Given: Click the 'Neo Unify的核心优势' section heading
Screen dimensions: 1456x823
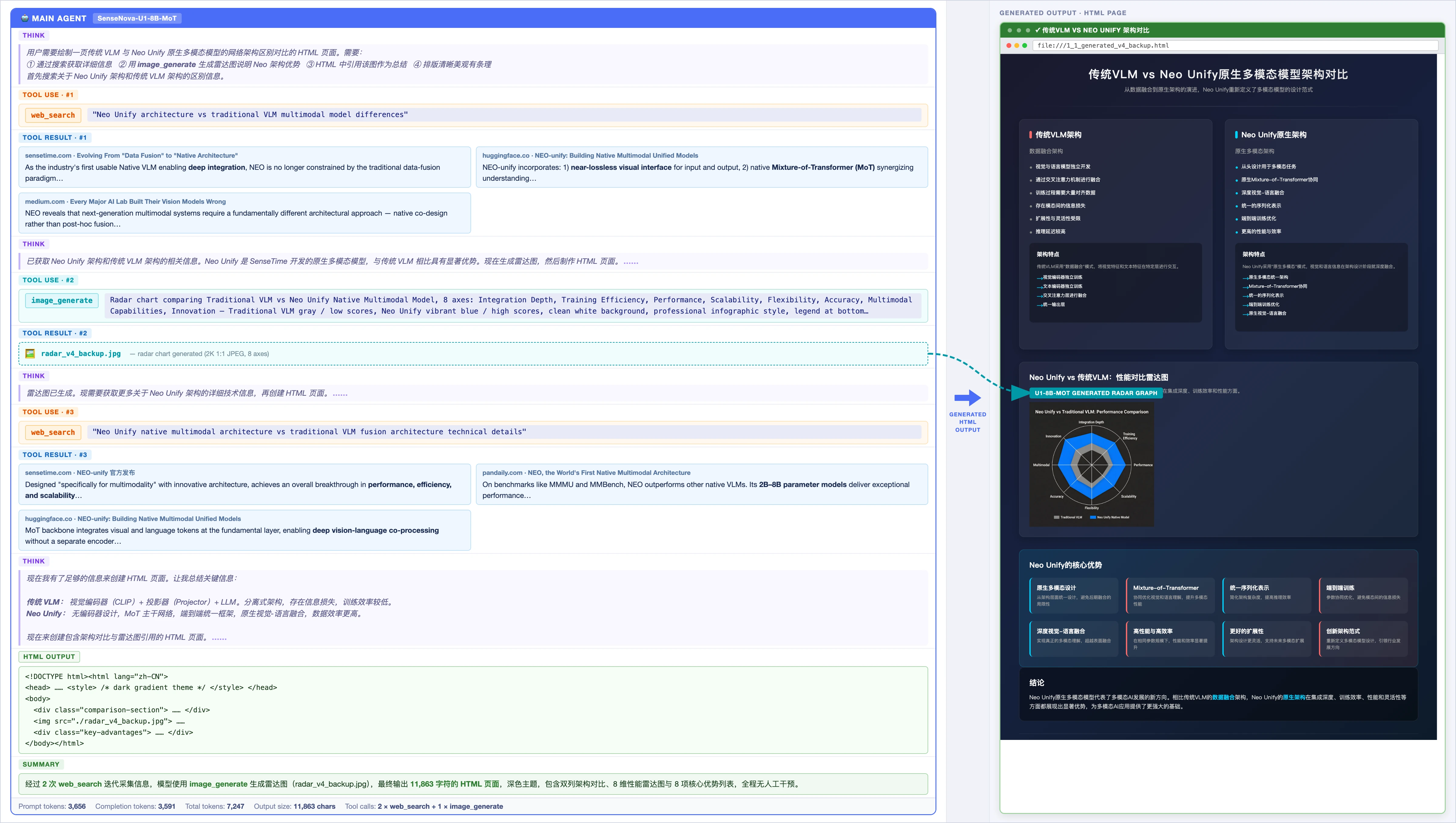Looking at the screenshot, I should (1065, 565).
